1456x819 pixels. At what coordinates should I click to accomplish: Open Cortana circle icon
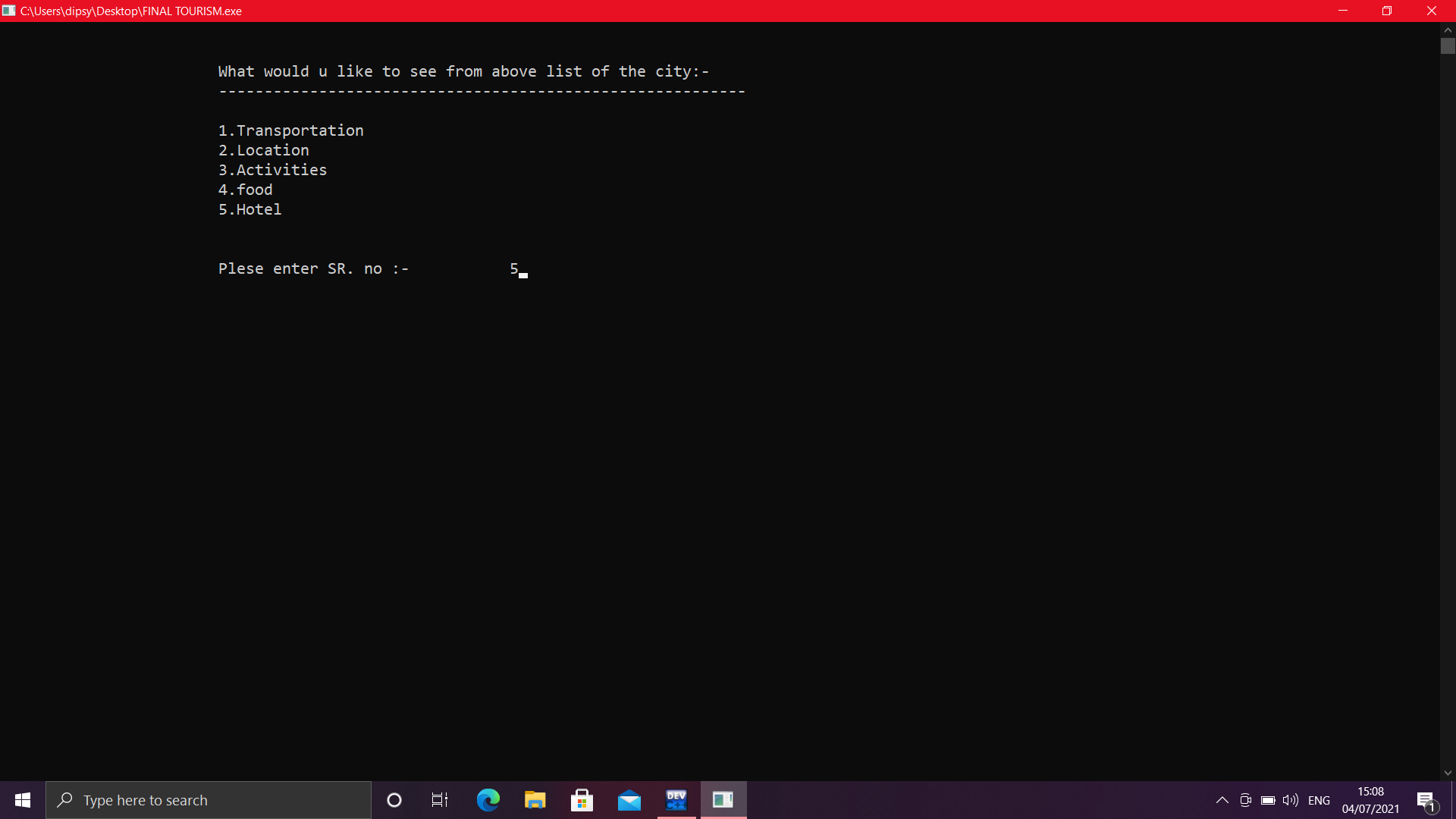(394, 800)
